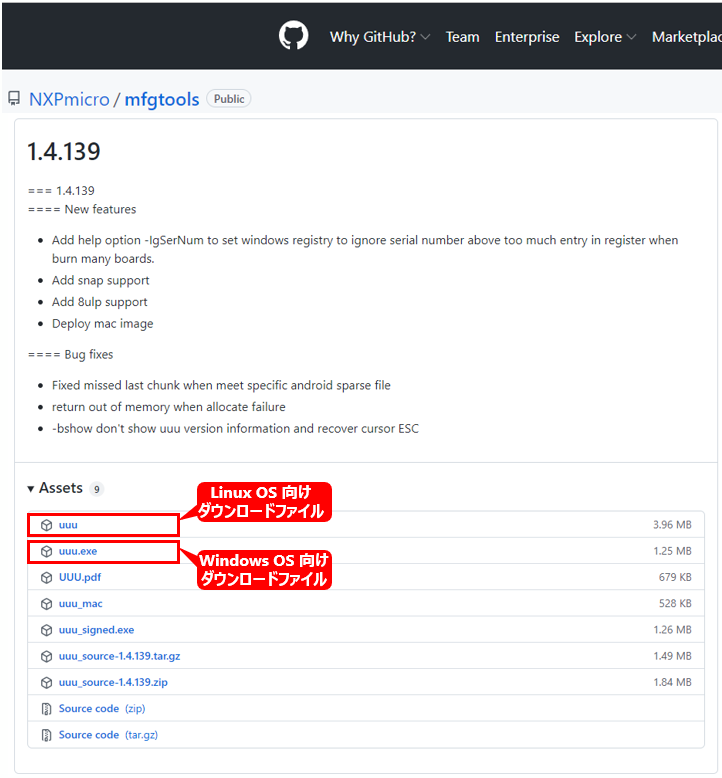Open the Team menu item

(x=462, y=37)
